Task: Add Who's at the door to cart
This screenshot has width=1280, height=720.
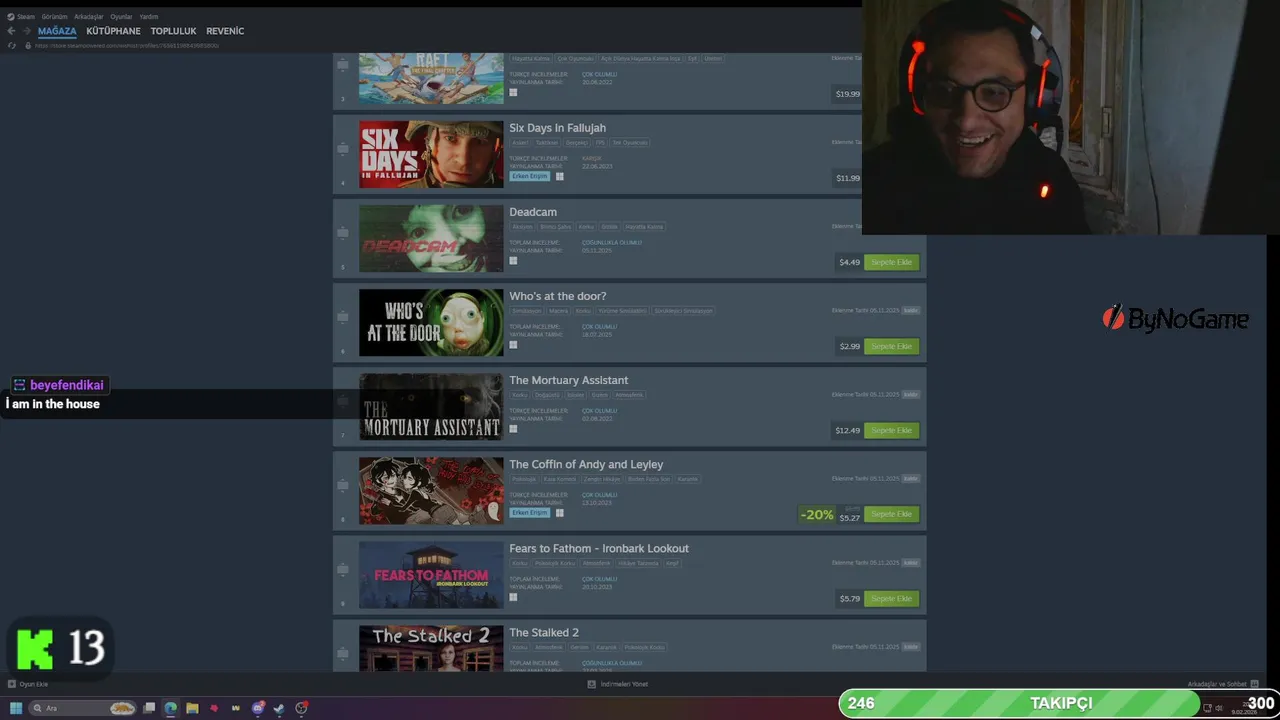Action: click(x=891, y=346)
